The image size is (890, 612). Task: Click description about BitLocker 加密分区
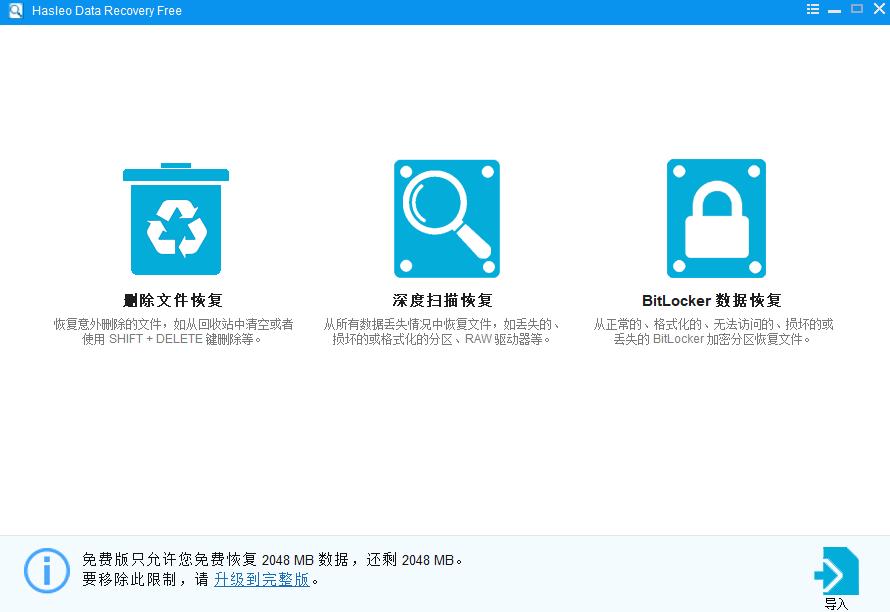pyautogui.click(x=713, y=332)
